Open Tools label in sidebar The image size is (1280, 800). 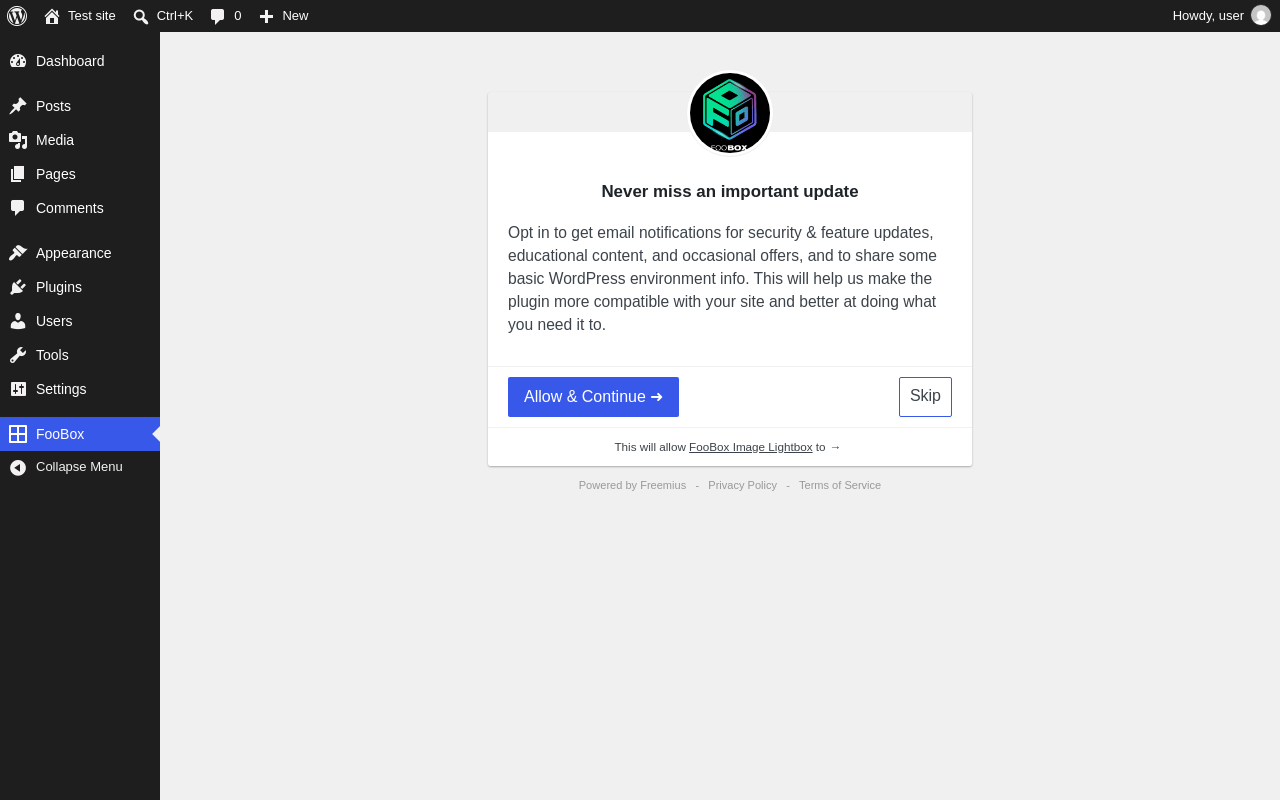click(52, 355)
